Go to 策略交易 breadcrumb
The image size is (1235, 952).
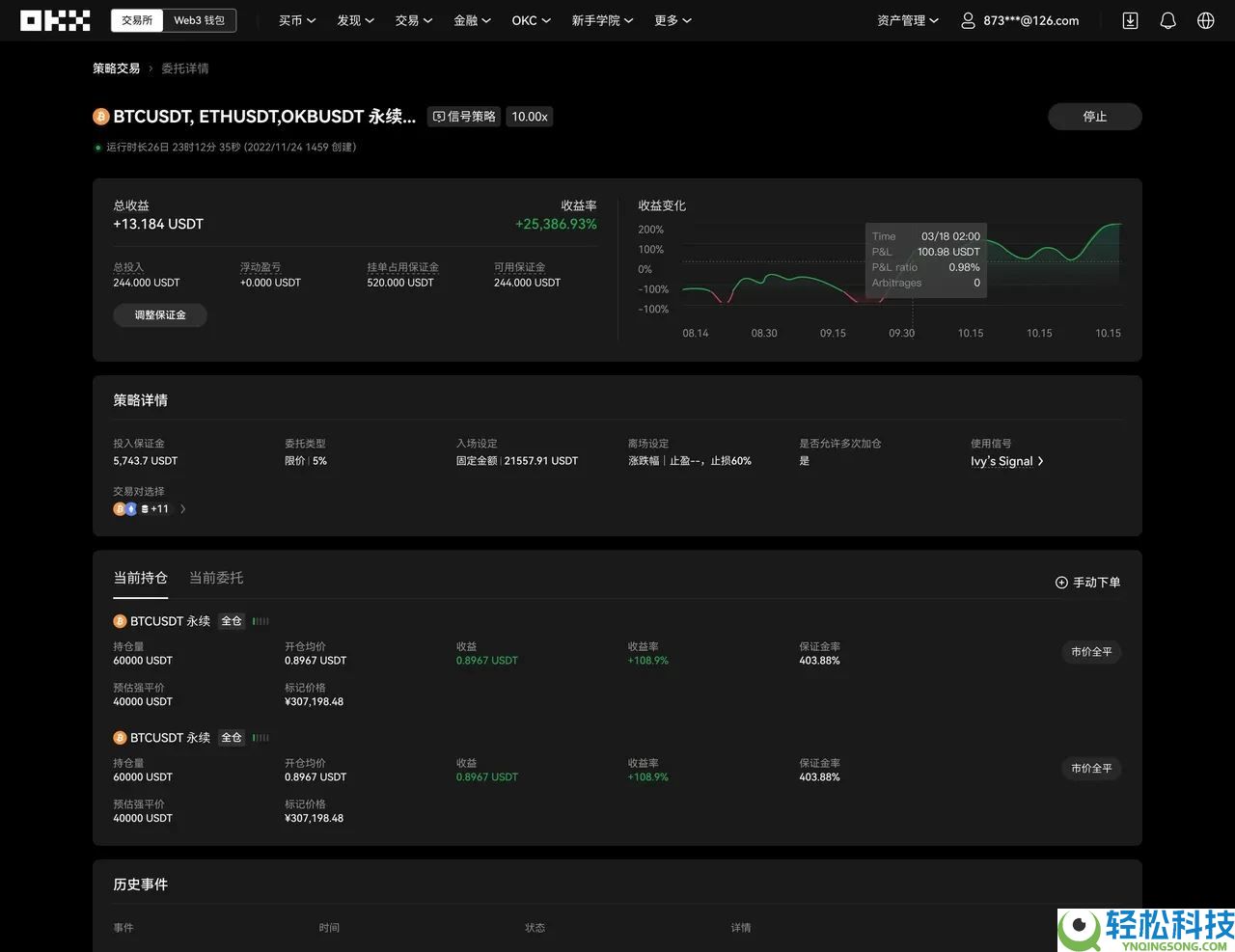click(x=116, y=68)
